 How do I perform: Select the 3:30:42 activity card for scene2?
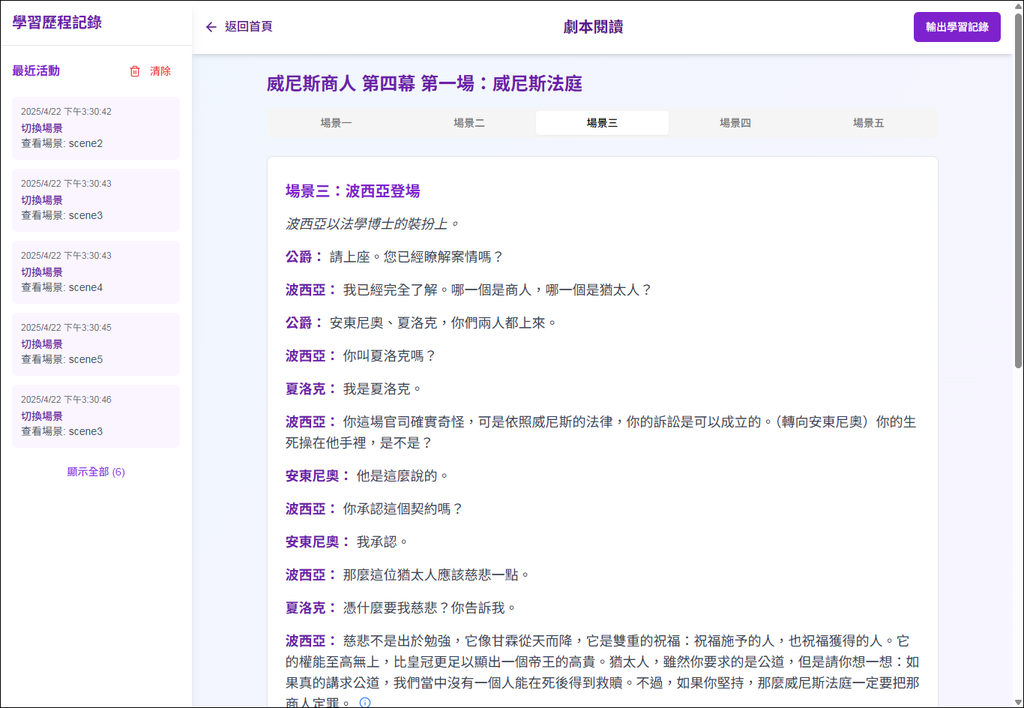(x=96, y=128)
